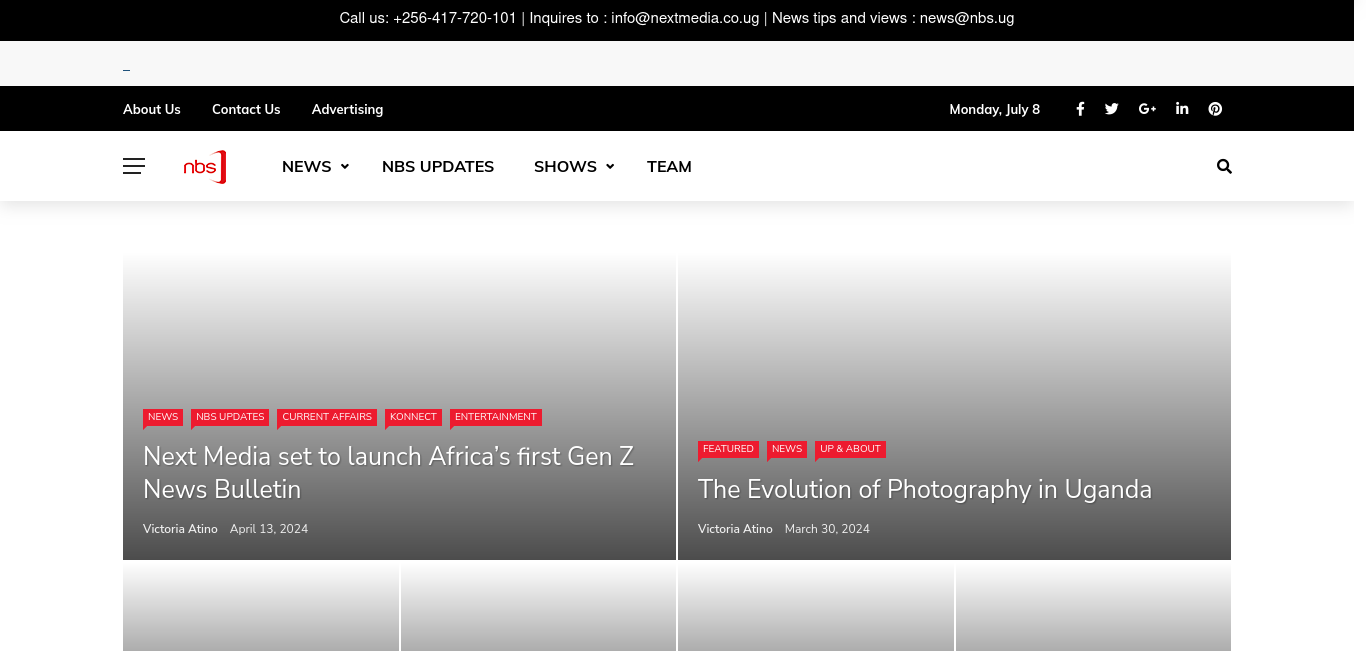Open the Advertising link
Screen dimensions: 1366x651
347,109
